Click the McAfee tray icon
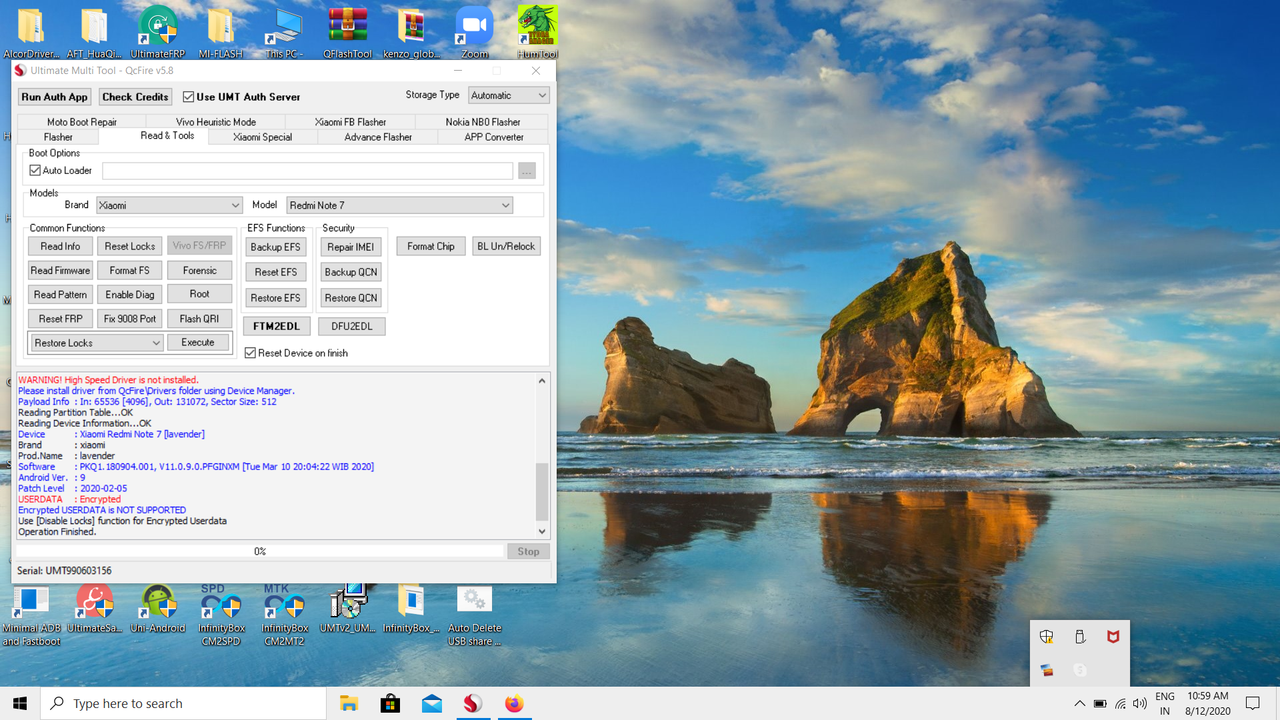 click(x=1113, y=637)
